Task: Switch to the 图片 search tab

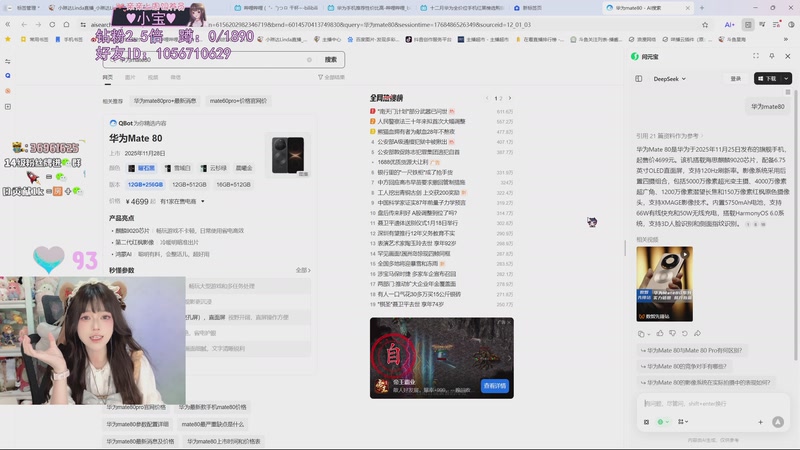Action: 130,78
